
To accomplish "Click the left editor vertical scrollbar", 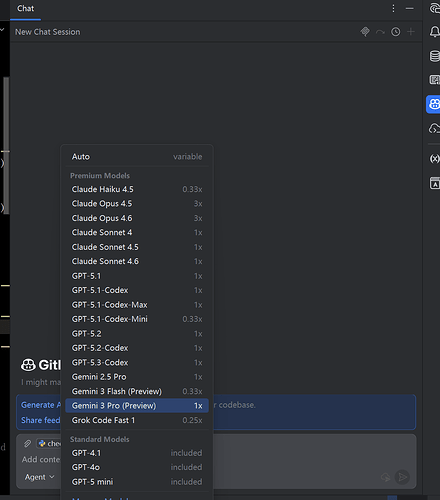I will 6,145.
